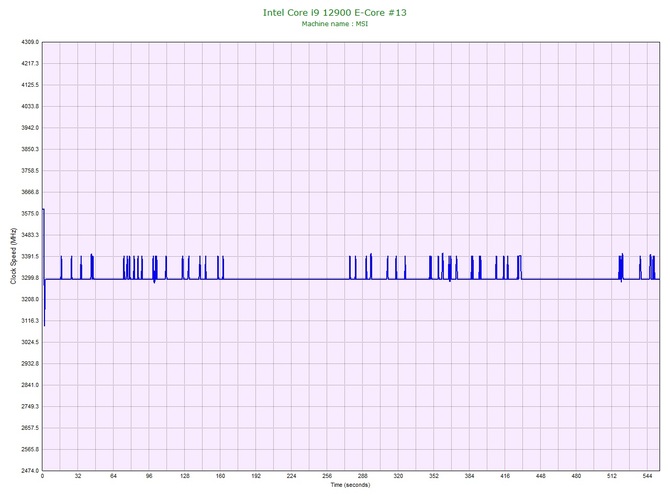
Task: Click the 64 tick on time axis
Action: (113, 476)
